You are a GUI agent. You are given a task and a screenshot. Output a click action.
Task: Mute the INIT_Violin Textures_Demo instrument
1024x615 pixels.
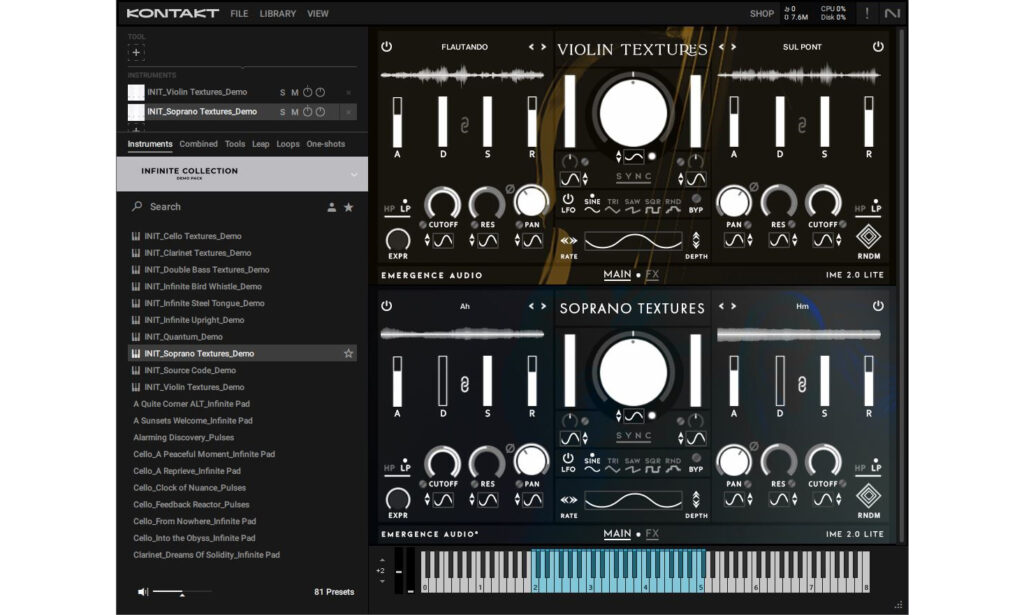coord(295,93)
